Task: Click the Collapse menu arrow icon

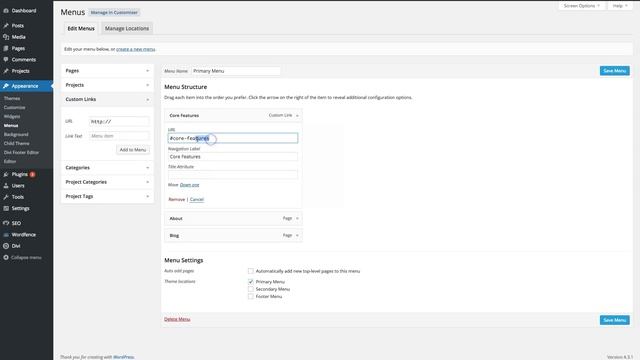Action: [x=6, y=258]
